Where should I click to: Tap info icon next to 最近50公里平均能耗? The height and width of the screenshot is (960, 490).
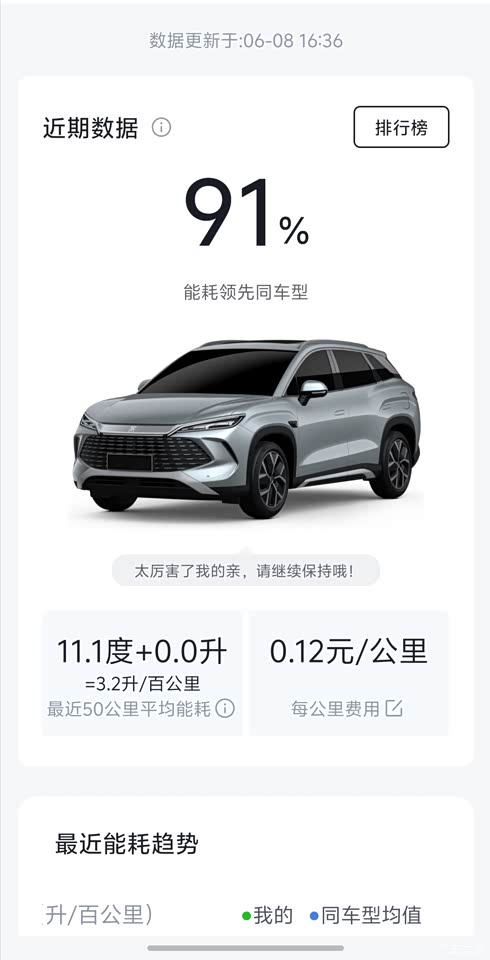coord(225,708)
